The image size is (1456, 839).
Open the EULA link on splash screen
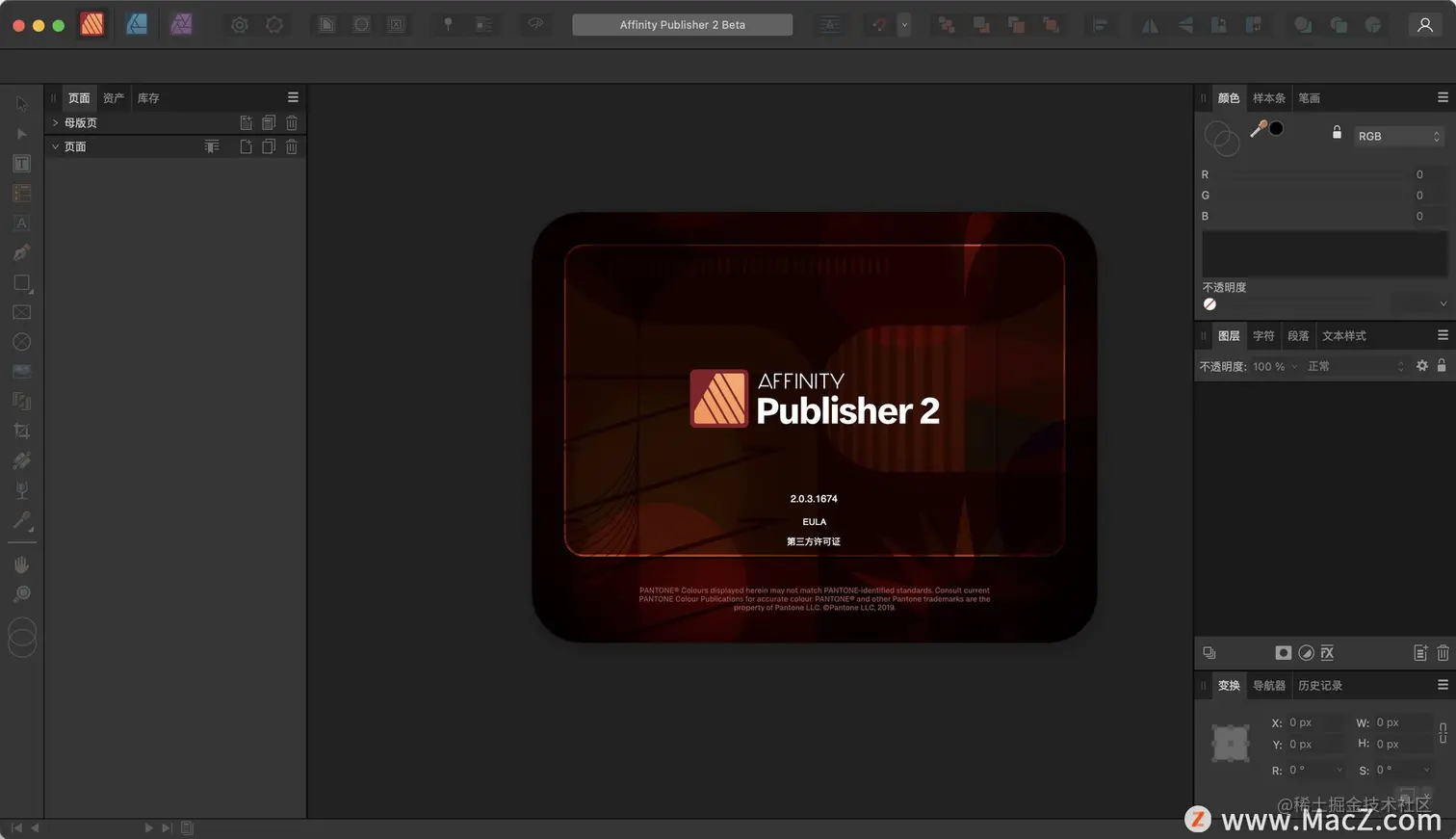pos(815,522)
